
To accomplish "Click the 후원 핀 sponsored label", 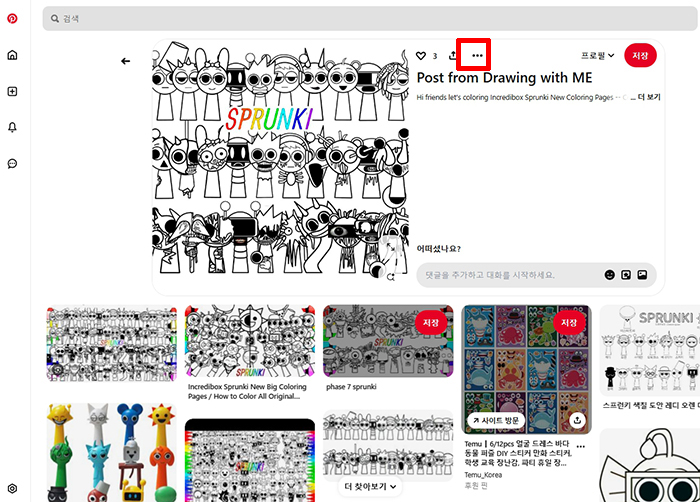I will click(x=475, y=485).
